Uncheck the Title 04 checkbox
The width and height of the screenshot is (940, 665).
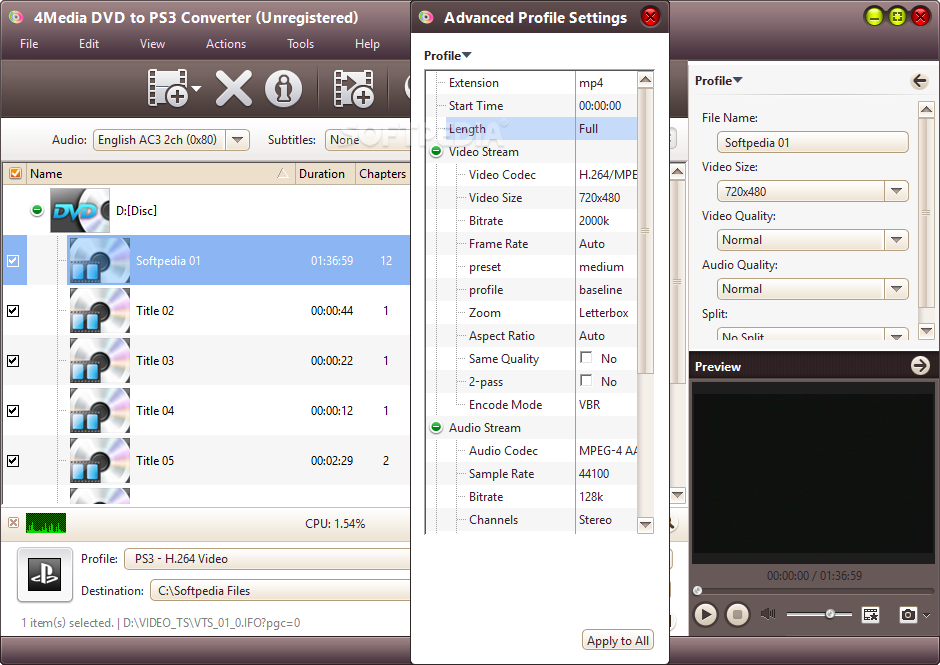13,411
